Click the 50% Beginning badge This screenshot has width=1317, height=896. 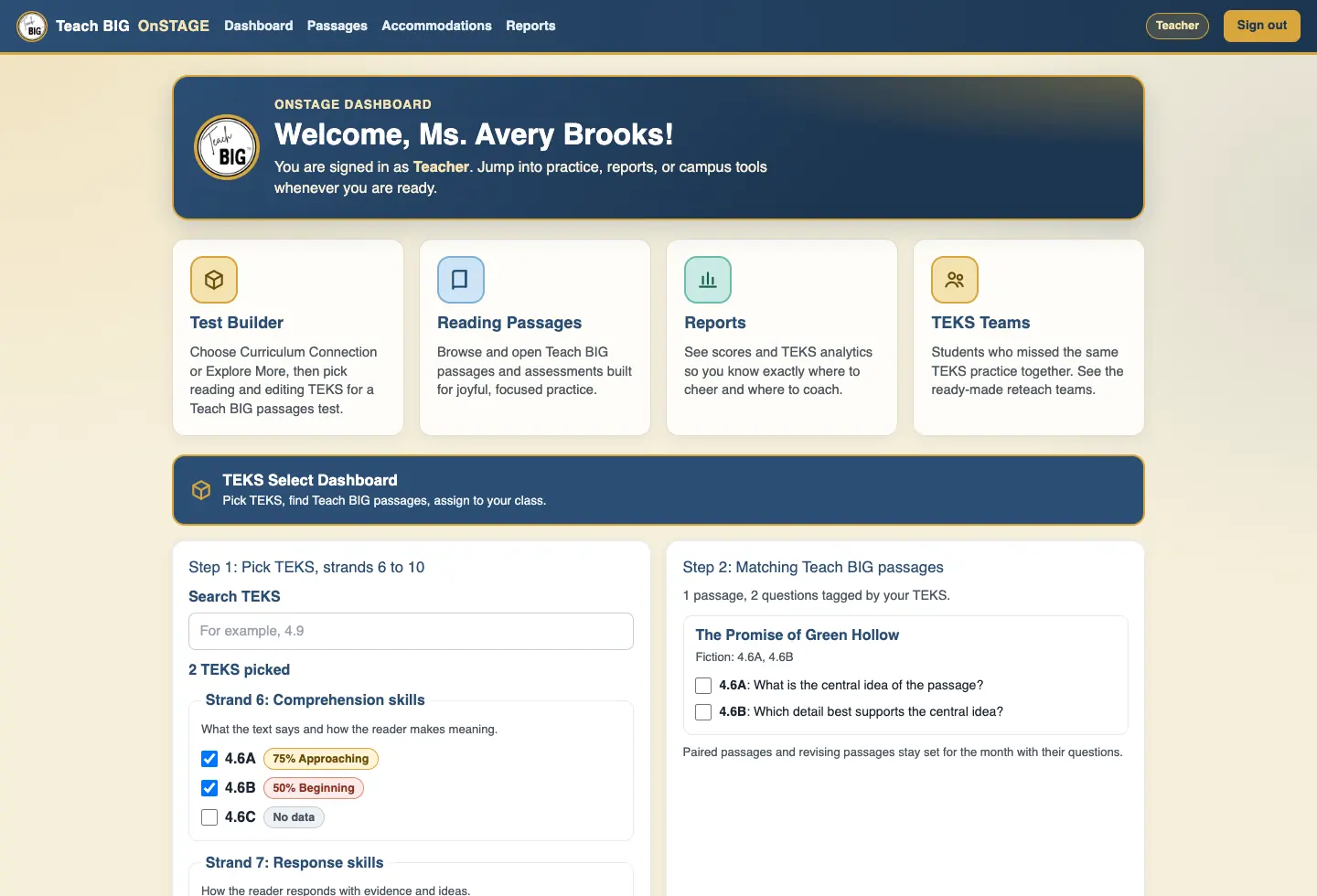tap(314, 788)
